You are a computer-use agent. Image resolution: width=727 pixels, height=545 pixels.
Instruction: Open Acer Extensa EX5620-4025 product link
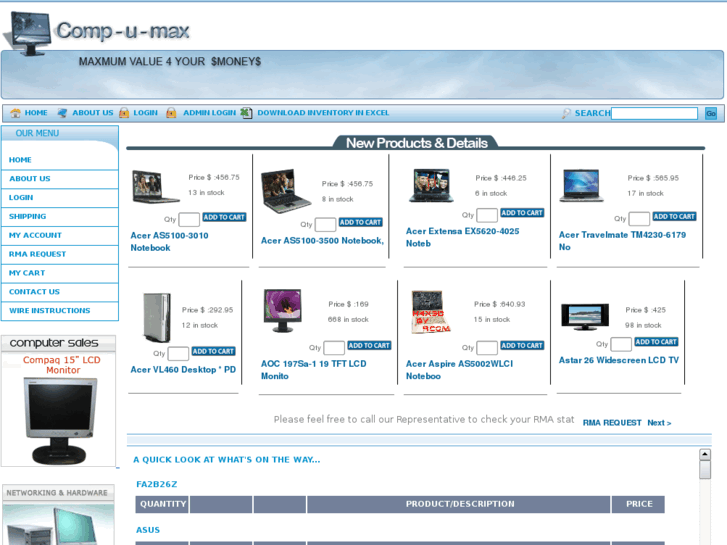pos(463,237)
